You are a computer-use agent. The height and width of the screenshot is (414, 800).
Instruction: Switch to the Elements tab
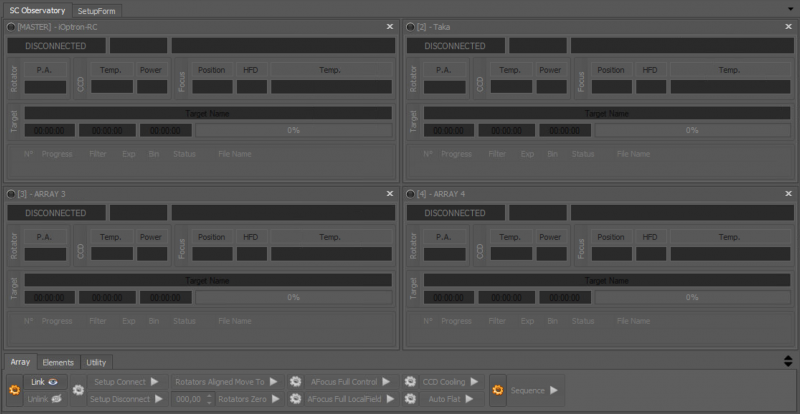[x=58, y=362]
